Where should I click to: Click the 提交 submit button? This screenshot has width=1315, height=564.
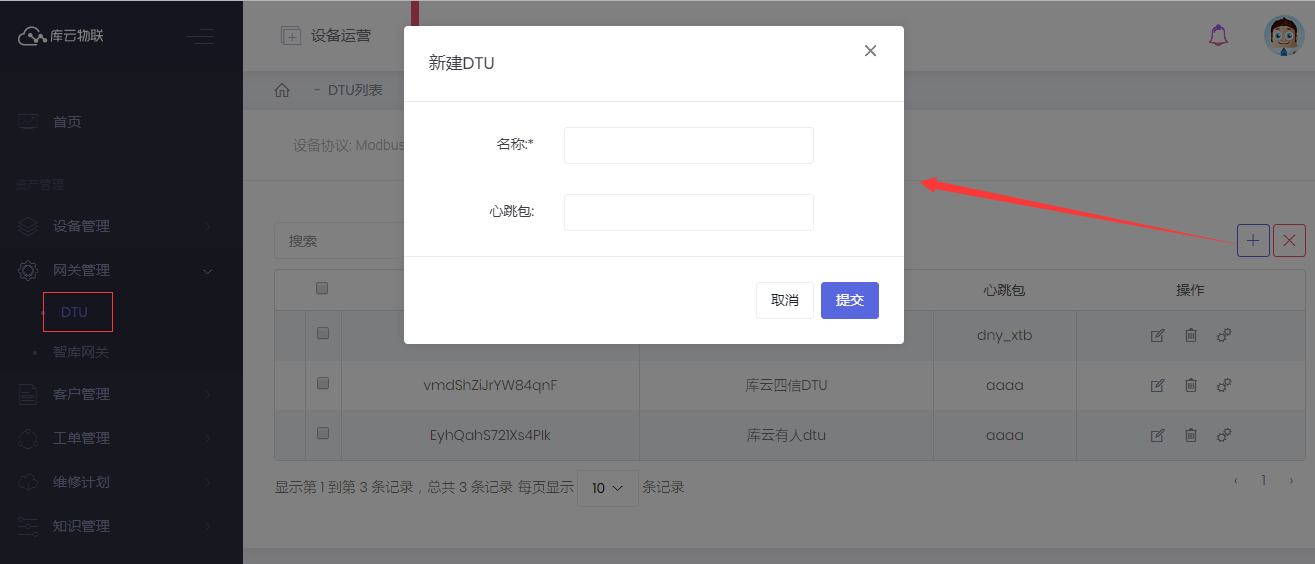pos(849,300)
